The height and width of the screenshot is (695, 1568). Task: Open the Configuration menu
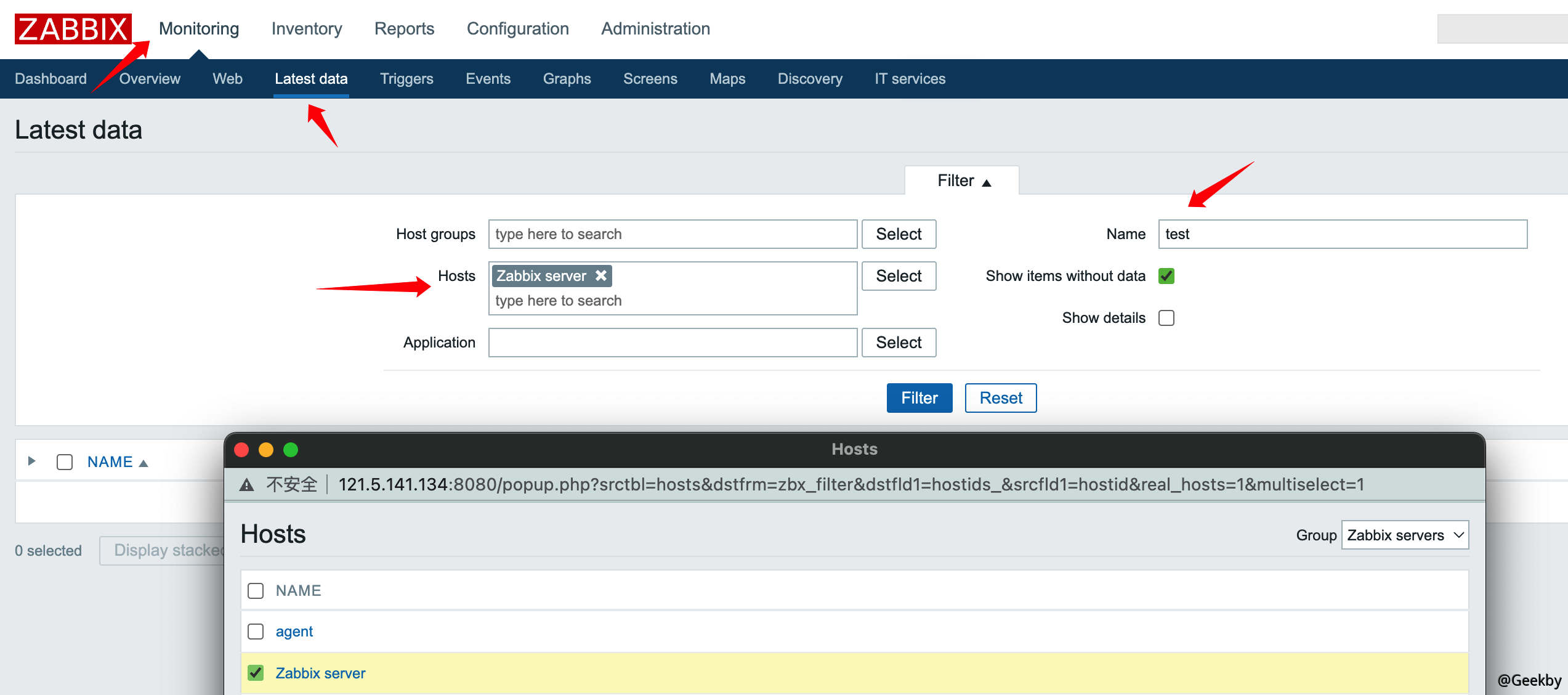(x=517, y=28)
